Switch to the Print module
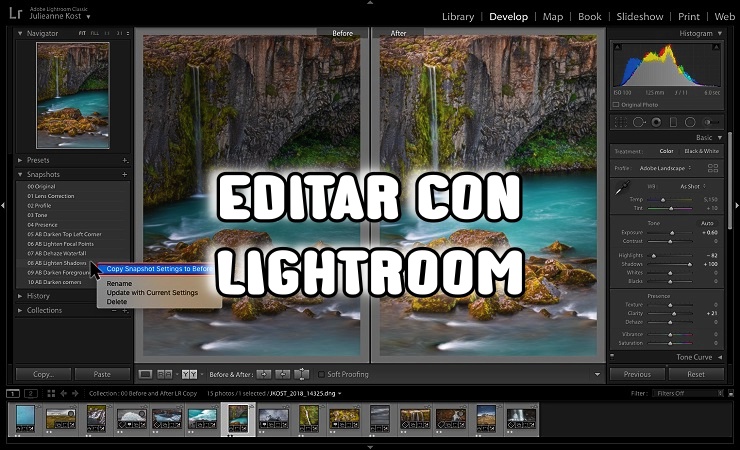The height and width of the screenshot is (450, 740). click(x=689, y=17)
